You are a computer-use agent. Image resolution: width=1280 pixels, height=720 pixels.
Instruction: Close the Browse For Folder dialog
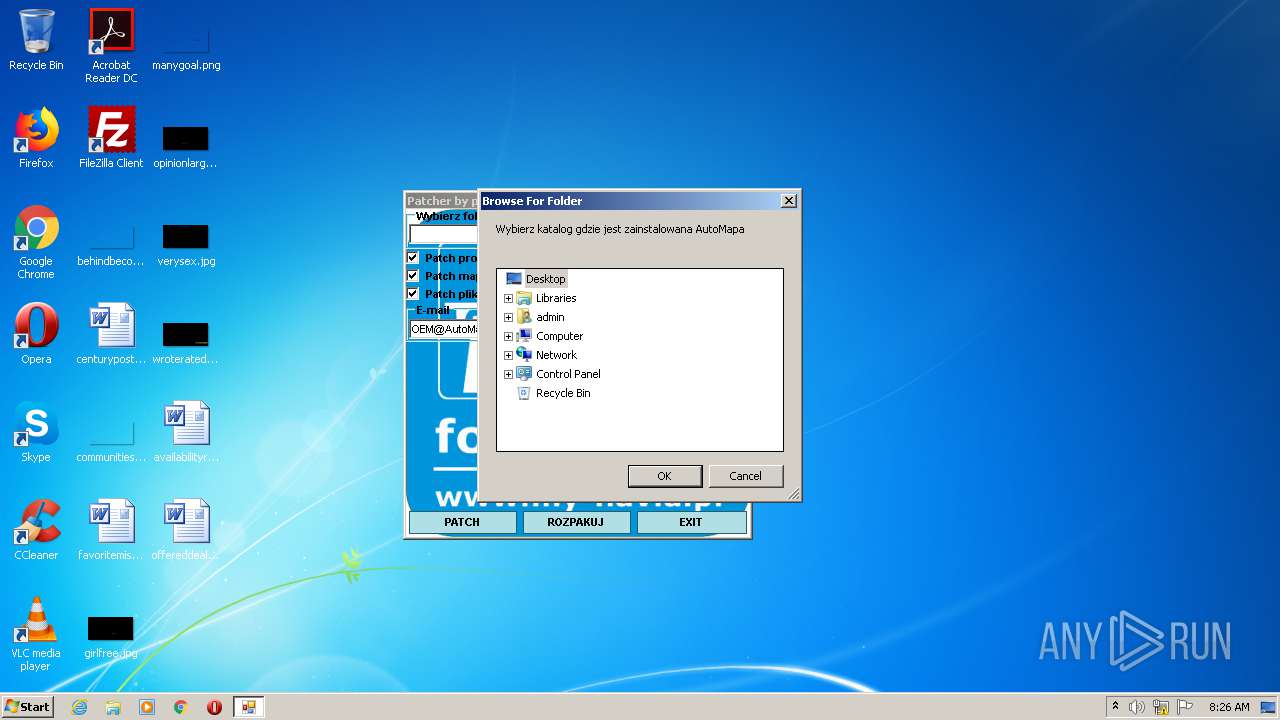[x=788, y=201]
